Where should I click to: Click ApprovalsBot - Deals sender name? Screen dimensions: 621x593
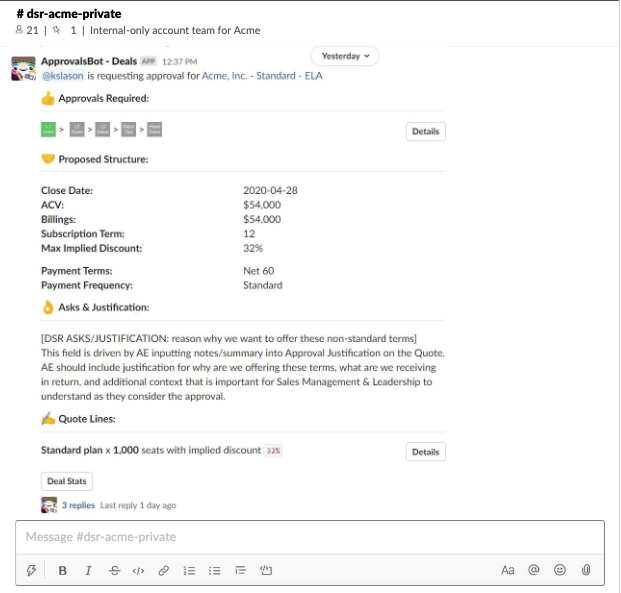click(x=89, y=61)
